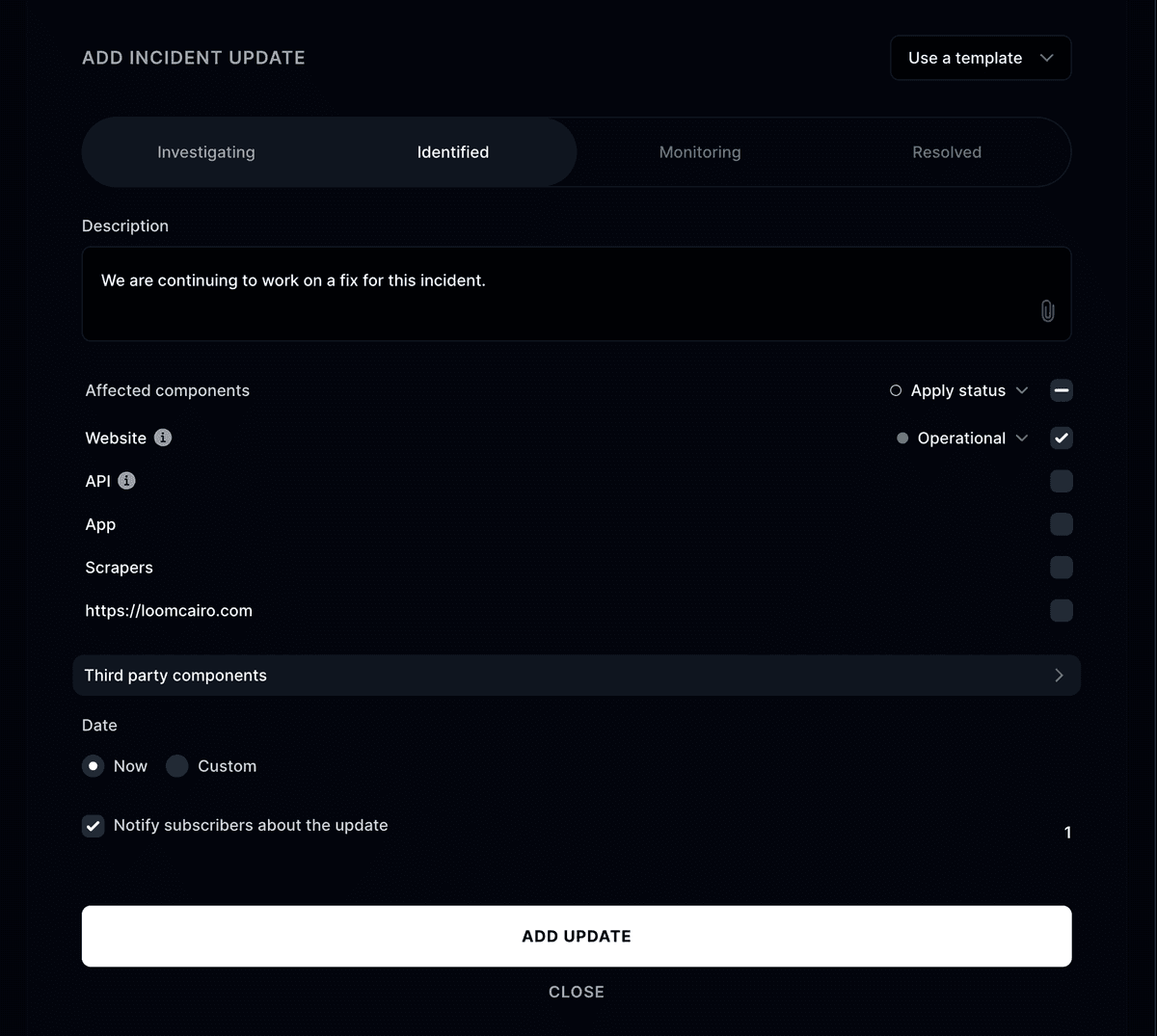
Task: Open the Operational status dropdown for Website
Action: (x=1021, y=438)
